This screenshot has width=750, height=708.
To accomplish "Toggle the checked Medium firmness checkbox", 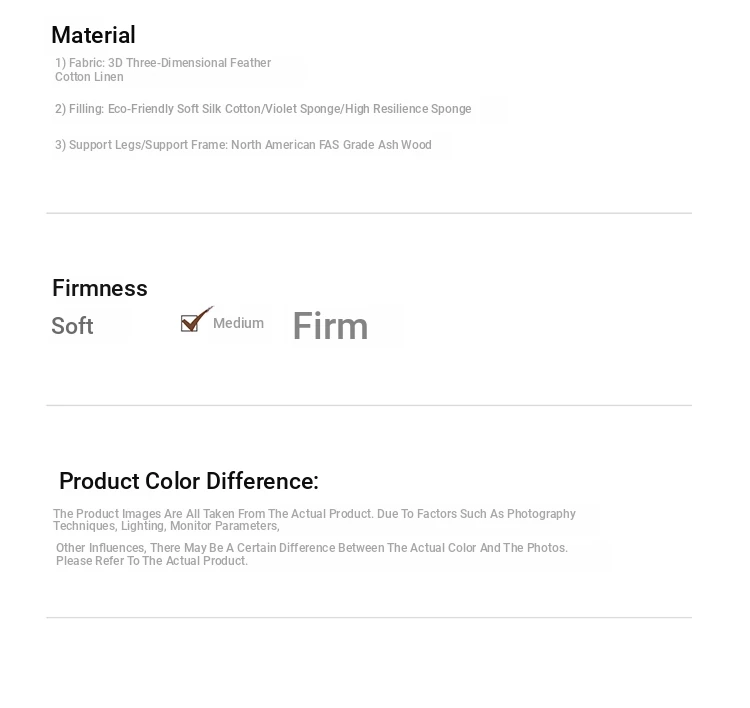I will pyautogui.click(x=190, y=322).
